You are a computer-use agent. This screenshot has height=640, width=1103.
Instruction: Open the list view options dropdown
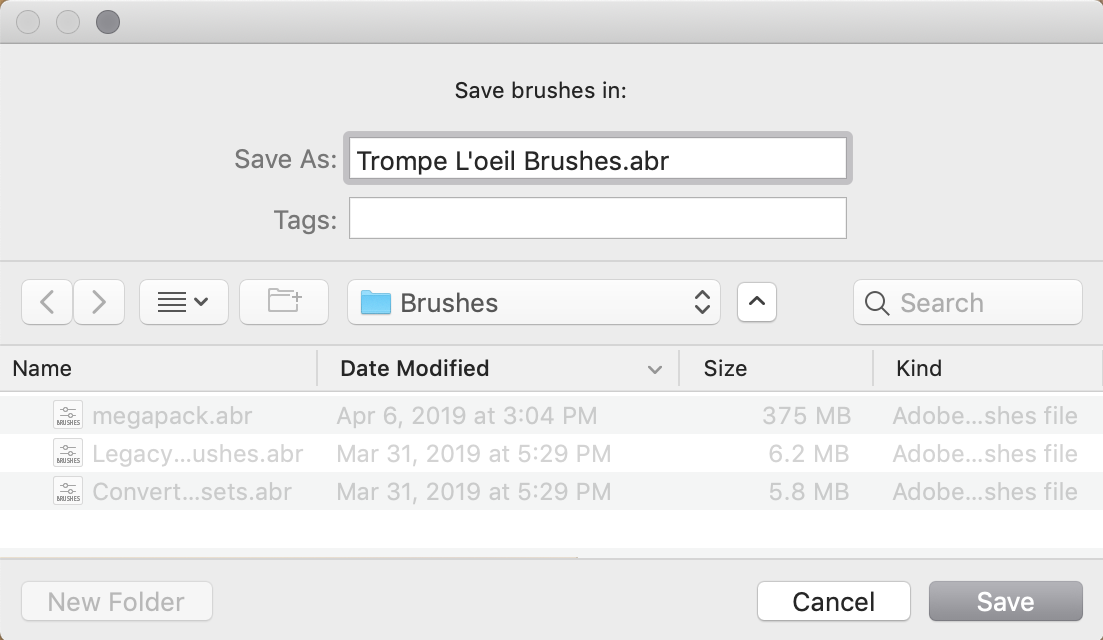pyautogui.click(x=184, y=302)
